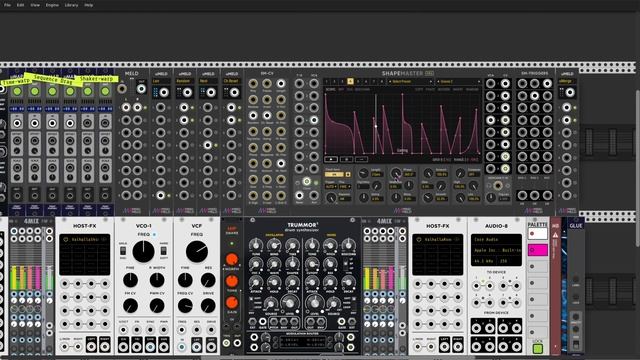Click right HOST-FX LEFT output jack

(444, 347)
